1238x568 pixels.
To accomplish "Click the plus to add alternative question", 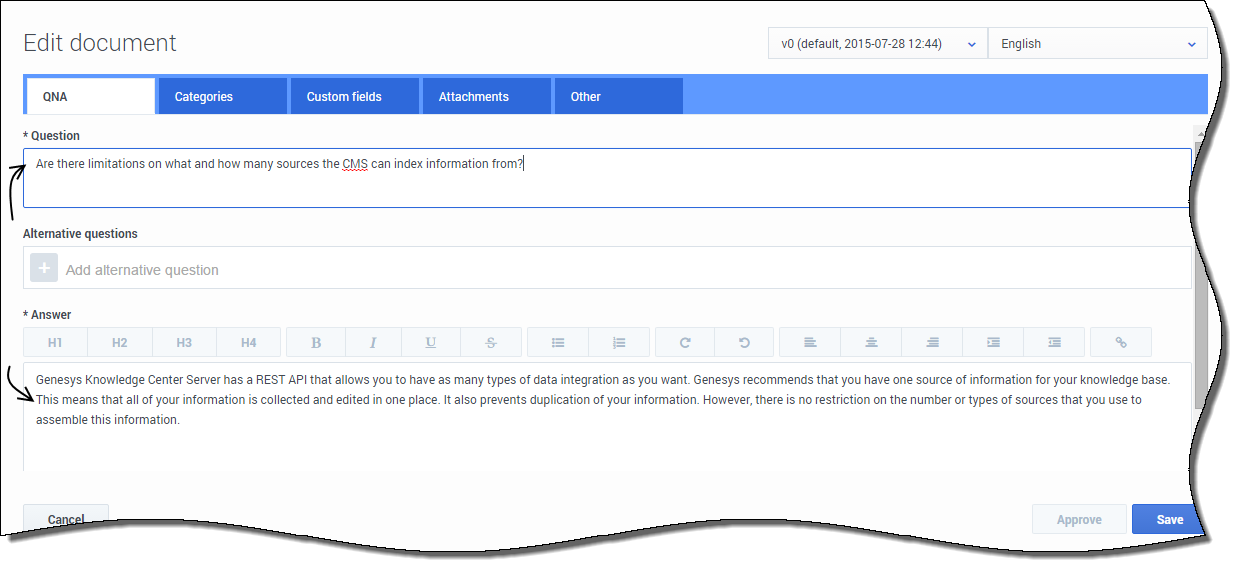I will pyautogui.click(x=44, y=269).
